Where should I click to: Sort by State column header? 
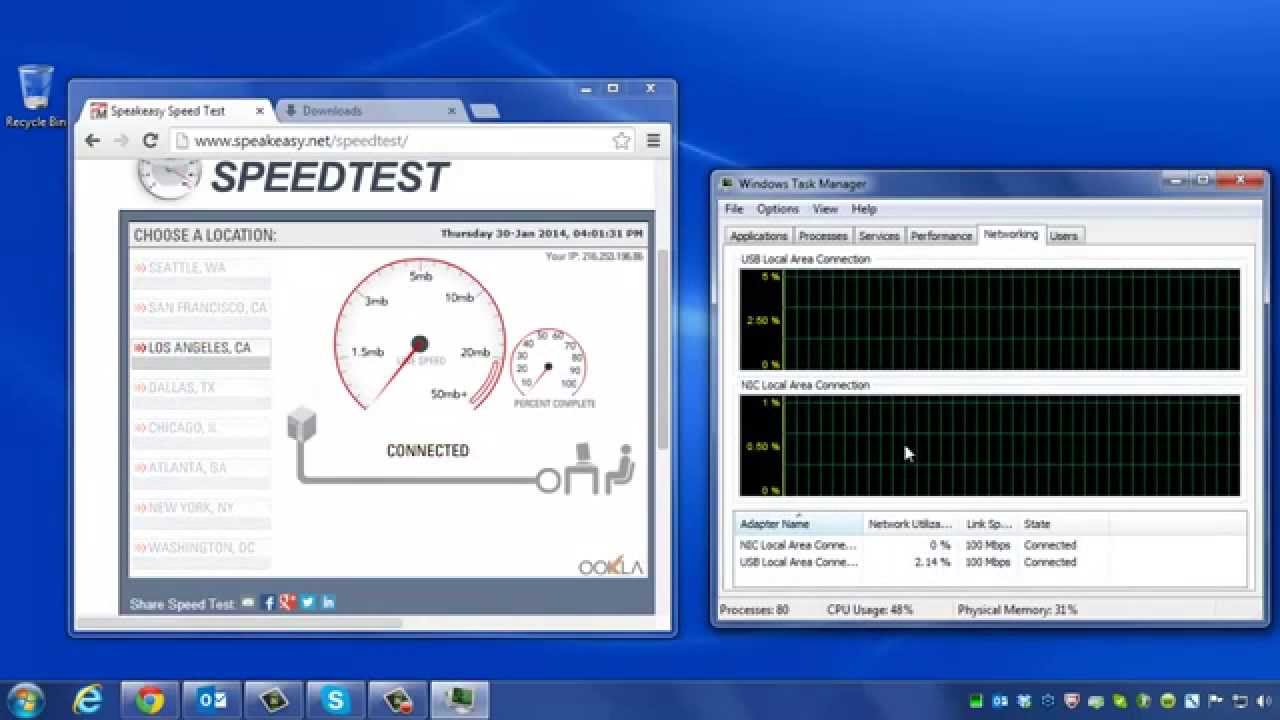click(1064, 523)
